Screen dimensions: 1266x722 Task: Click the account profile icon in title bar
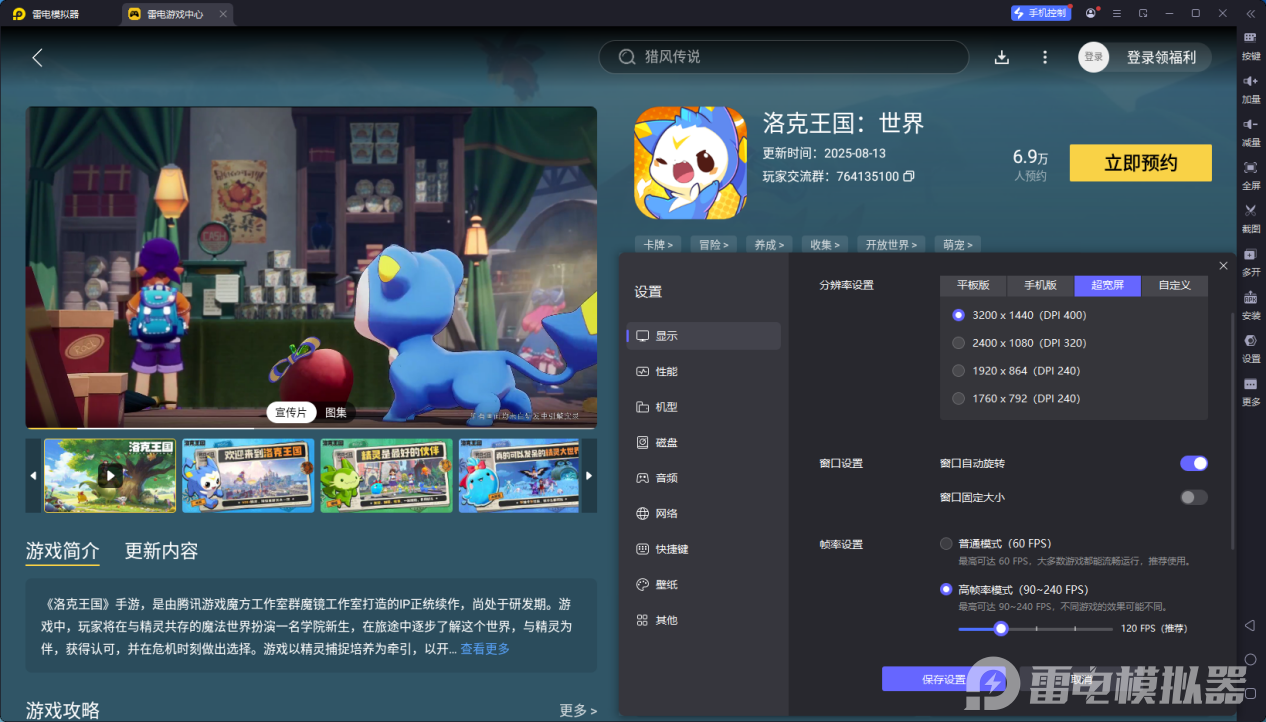click(1090, 13)
